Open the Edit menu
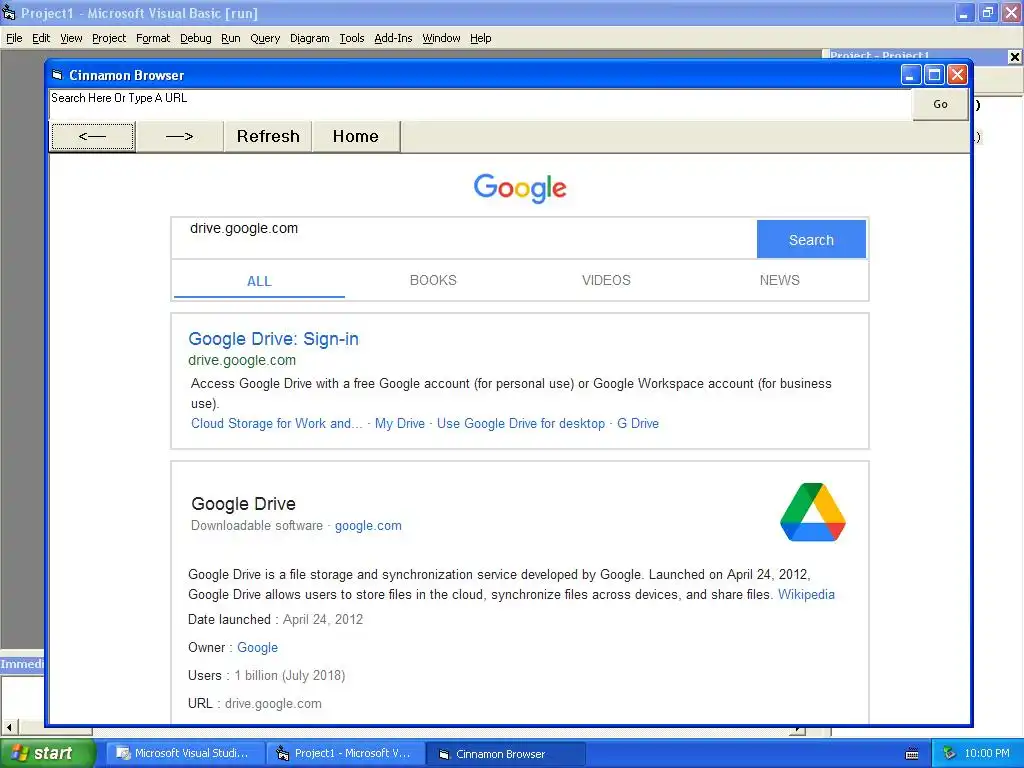 [x=41, y=39]
